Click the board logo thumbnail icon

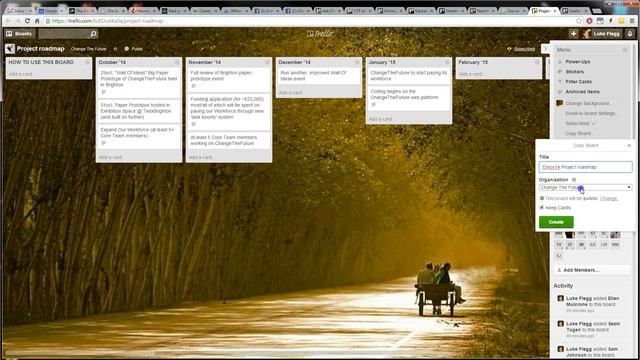coord(10,49)
